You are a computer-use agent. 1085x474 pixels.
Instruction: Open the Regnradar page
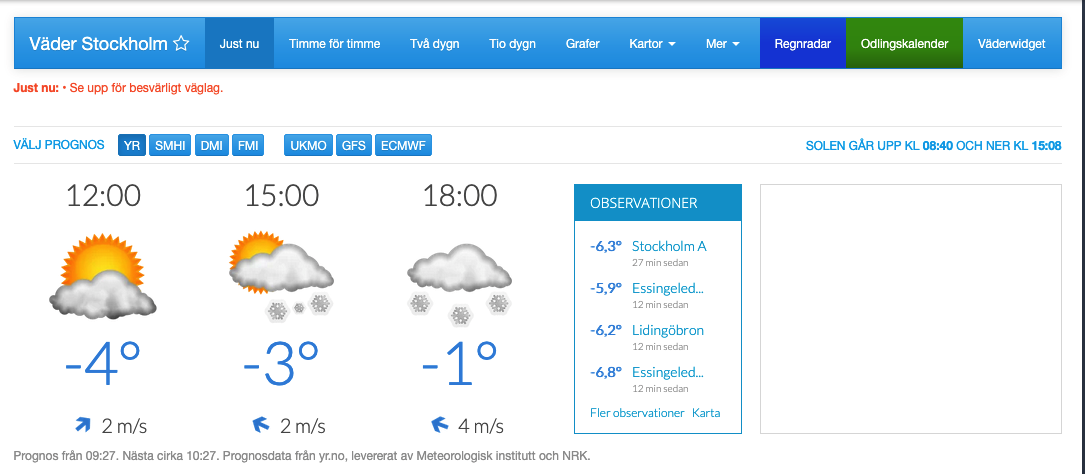point(802,44)
